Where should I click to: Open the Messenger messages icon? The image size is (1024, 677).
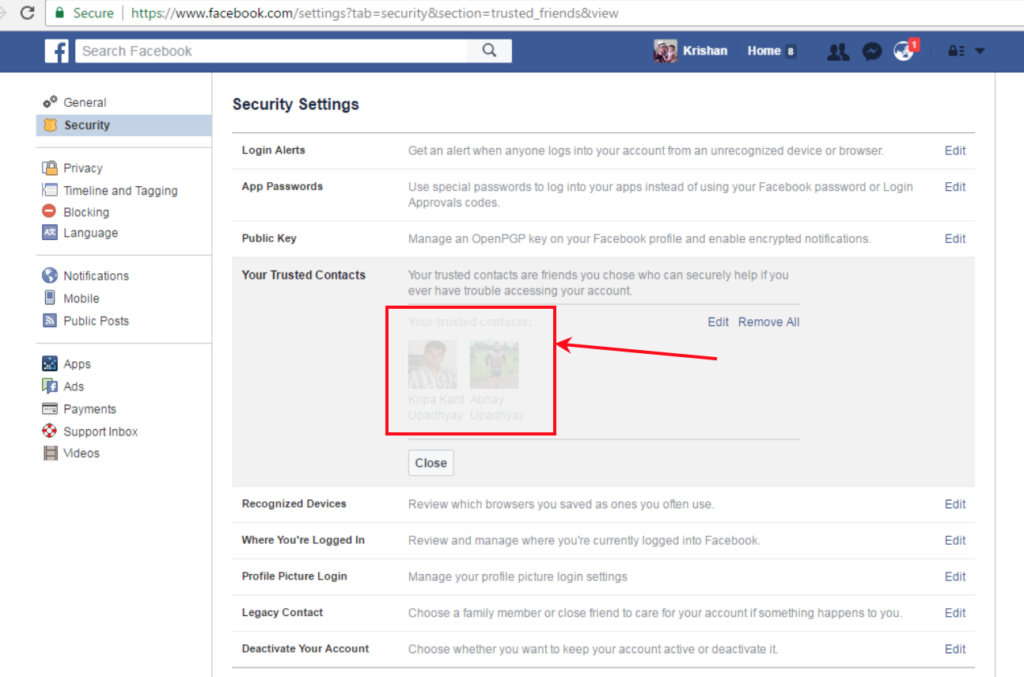click(x=871, y=52)
